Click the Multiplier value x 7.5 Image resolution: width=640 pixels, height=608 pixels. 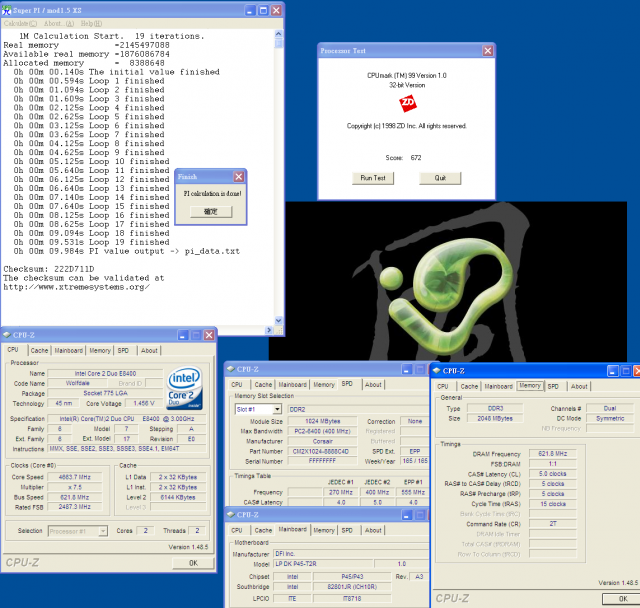coord(75,487)
